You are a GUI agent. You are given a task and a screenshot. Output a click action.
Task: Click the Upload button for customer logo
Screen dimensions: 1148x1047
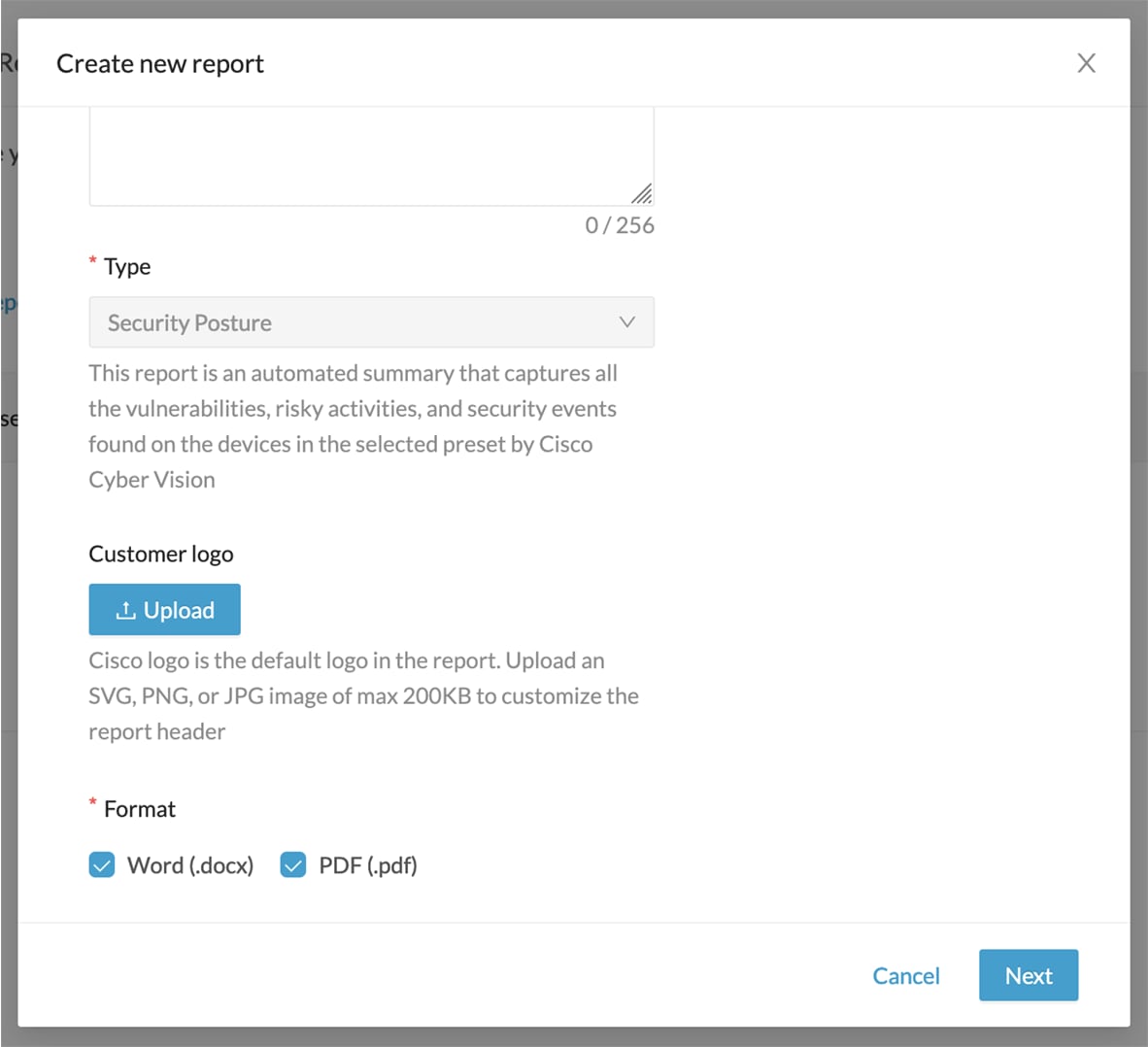coord(164,609)
